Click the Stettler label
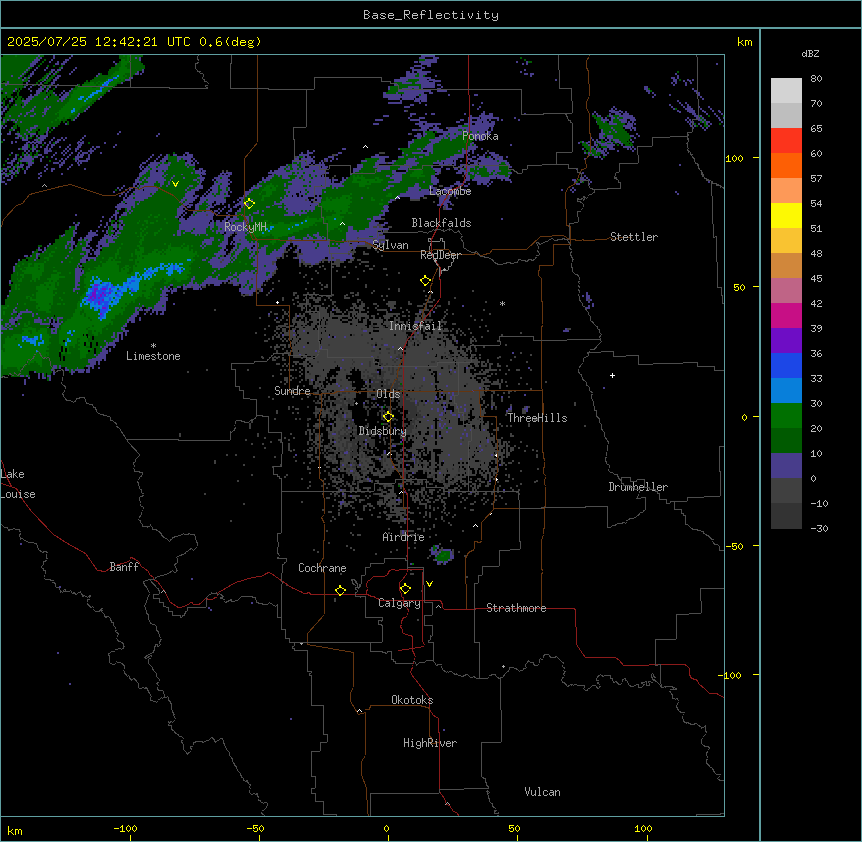 (x=634, y=237)
